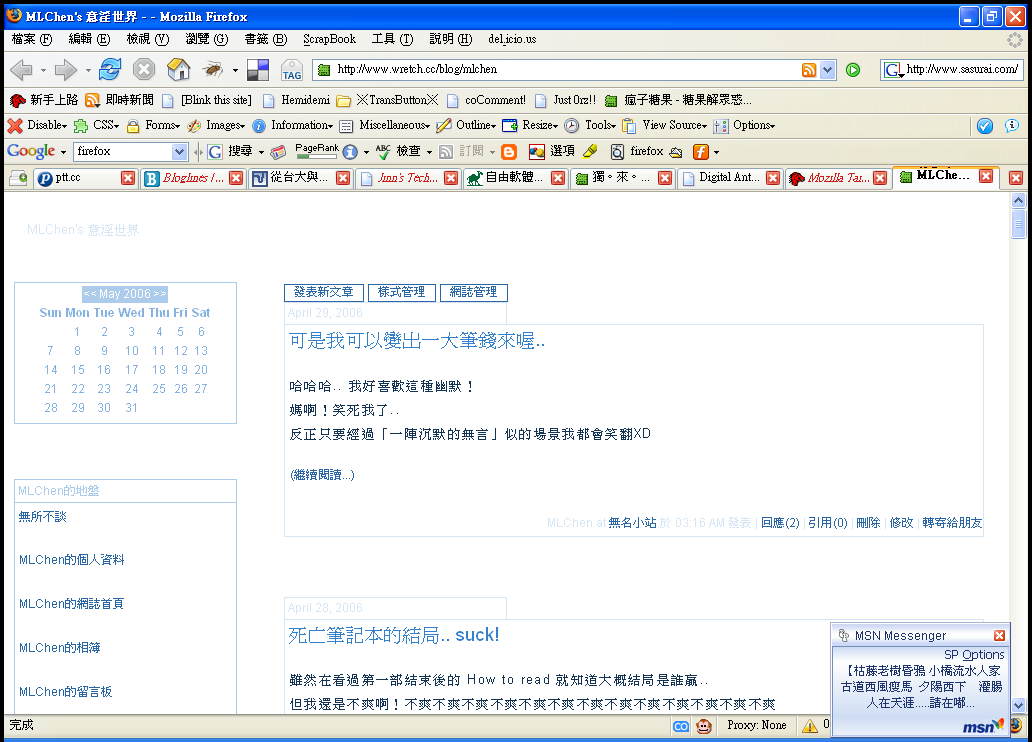Click the calendar << previous month arrow
Viewport: 1032px width, 742px height.
click(x=90, y=294)
